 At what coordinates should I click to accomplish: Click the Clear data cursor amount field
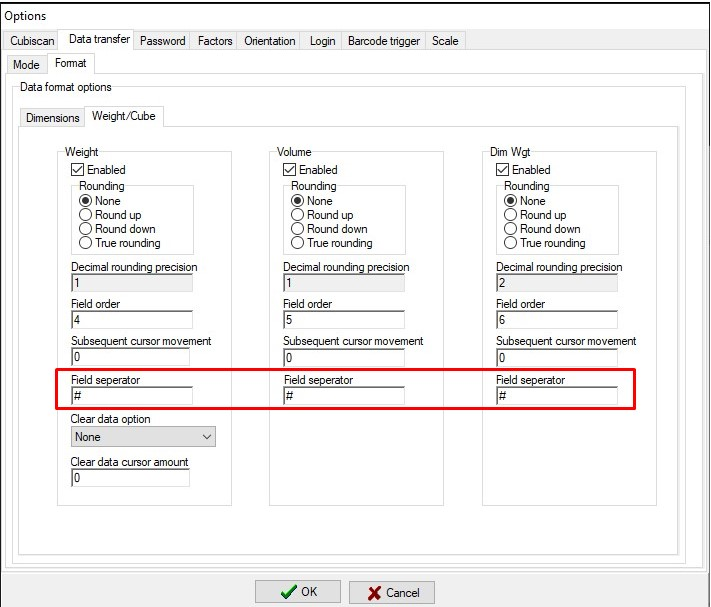[130, 478]
